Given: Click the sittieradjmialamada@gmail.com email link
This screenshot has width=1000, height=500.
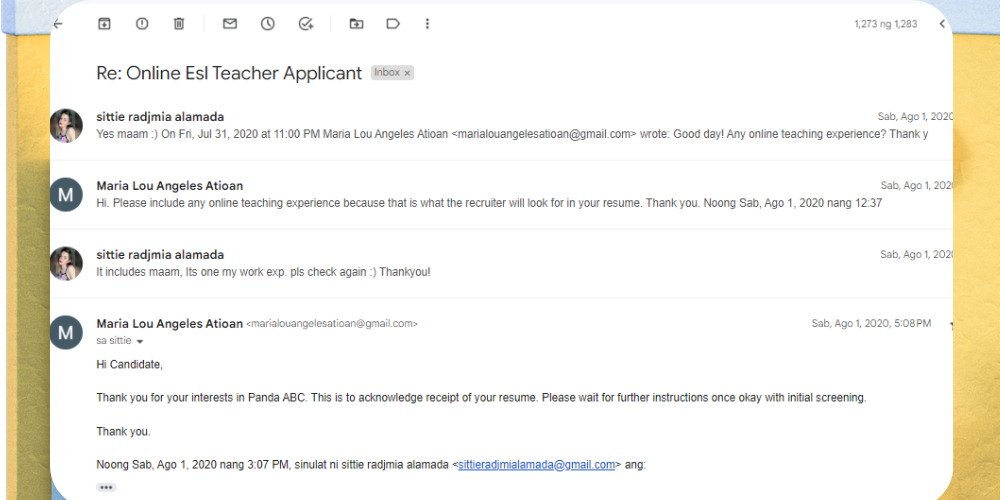Looking at the screenshot, I should (536, 465).
